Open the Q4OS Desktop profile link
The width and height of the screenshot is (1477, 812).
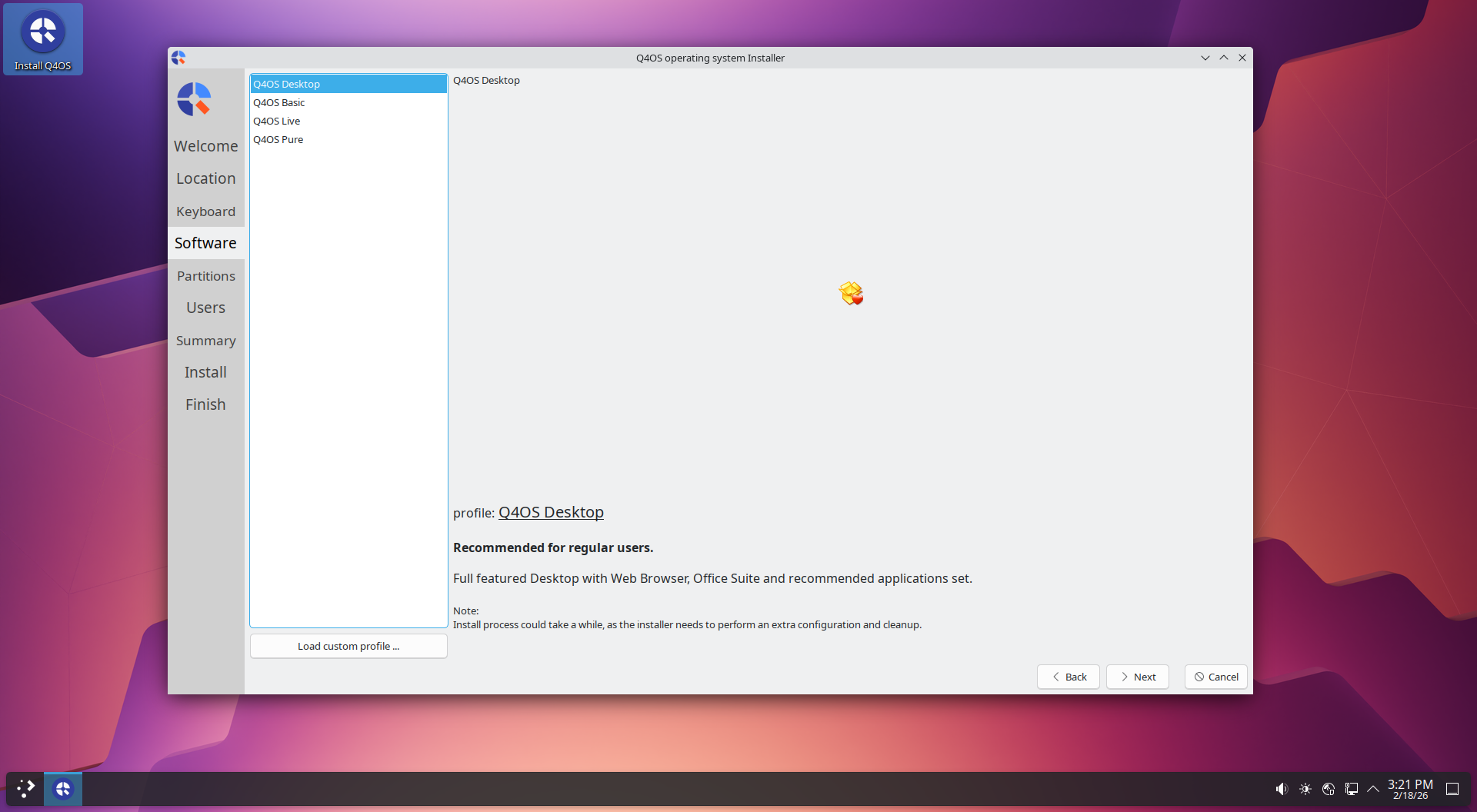(x=551, y=512)
